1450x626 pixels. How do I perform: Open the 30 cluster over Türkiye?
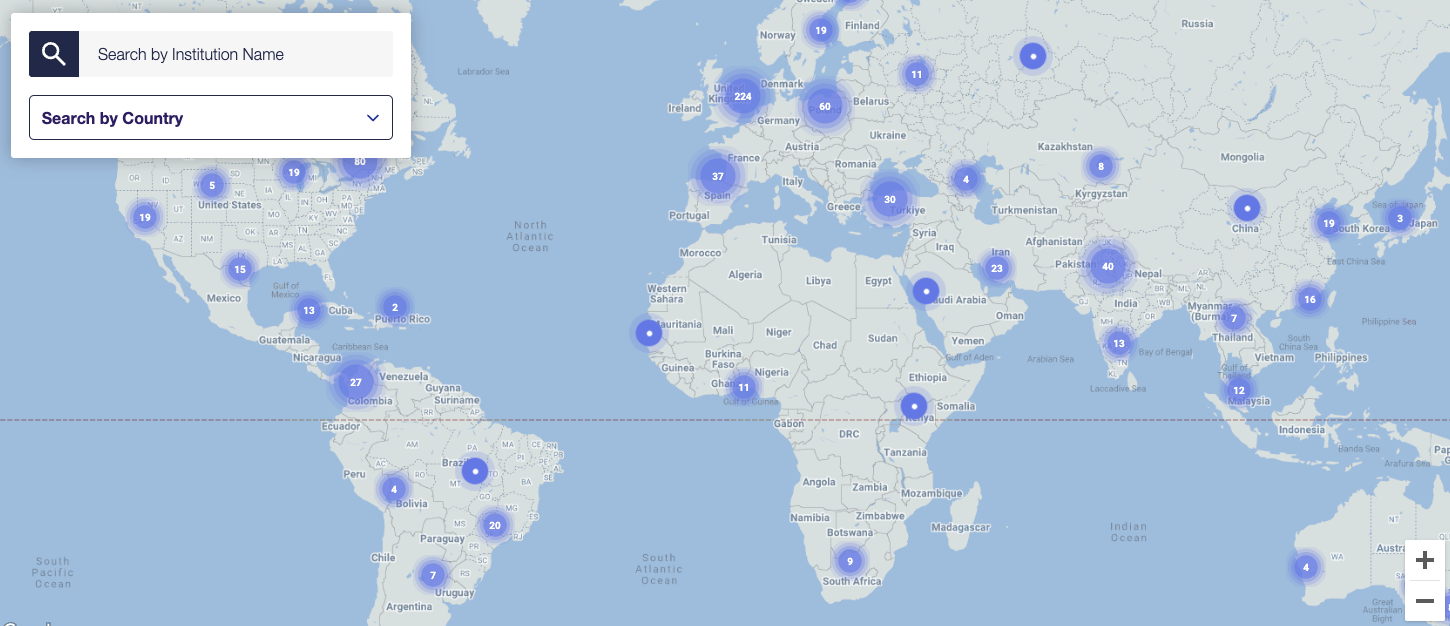pyautogui.click(x=889, y=199)
